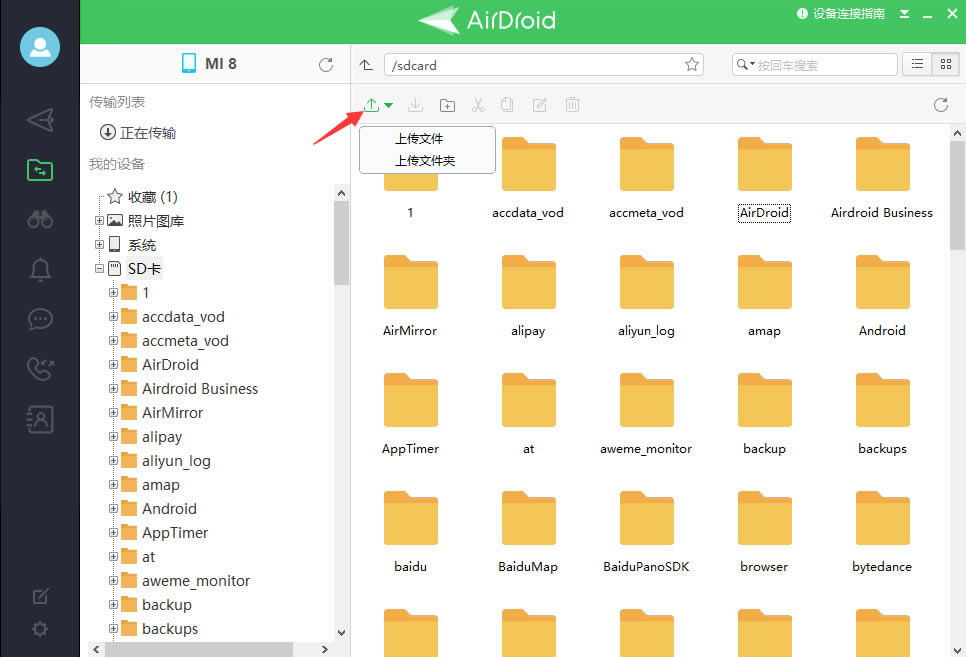Switch to list view mode
The height and width of the screenshot is (657, 966).
click(917, 63)
